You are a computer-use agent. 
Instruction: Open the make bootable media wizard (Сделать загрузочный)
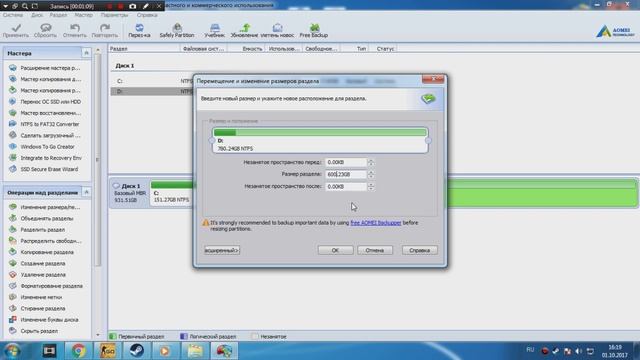tap(45, 135)
